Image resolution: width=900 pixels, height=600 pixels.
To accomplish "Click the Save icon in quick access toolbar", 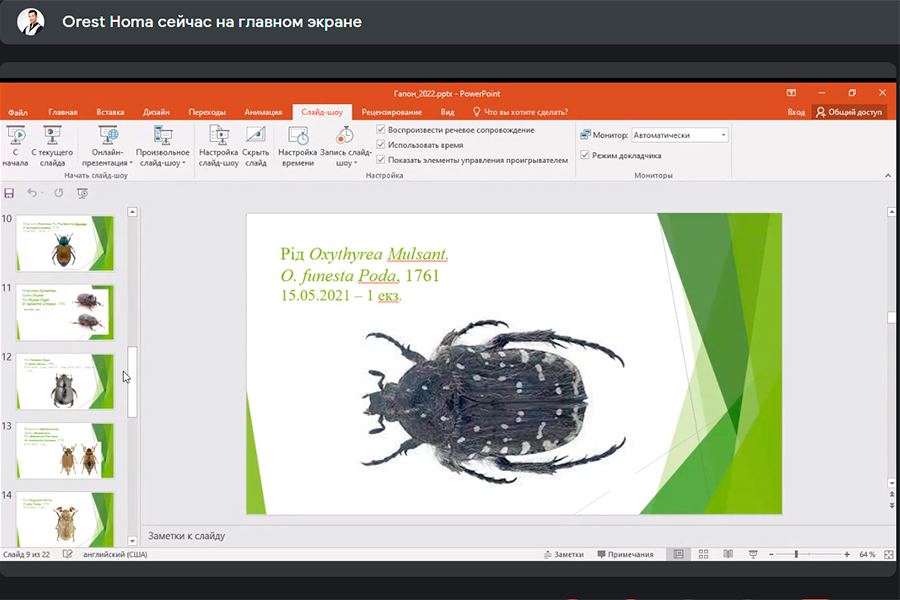I will pyautogui.click(x=10, y=193).
